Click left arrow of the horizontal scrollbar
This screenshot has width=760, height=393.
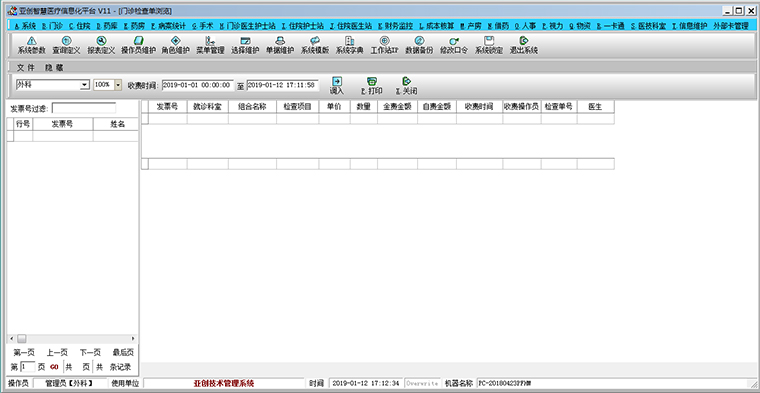pos(12,339)
